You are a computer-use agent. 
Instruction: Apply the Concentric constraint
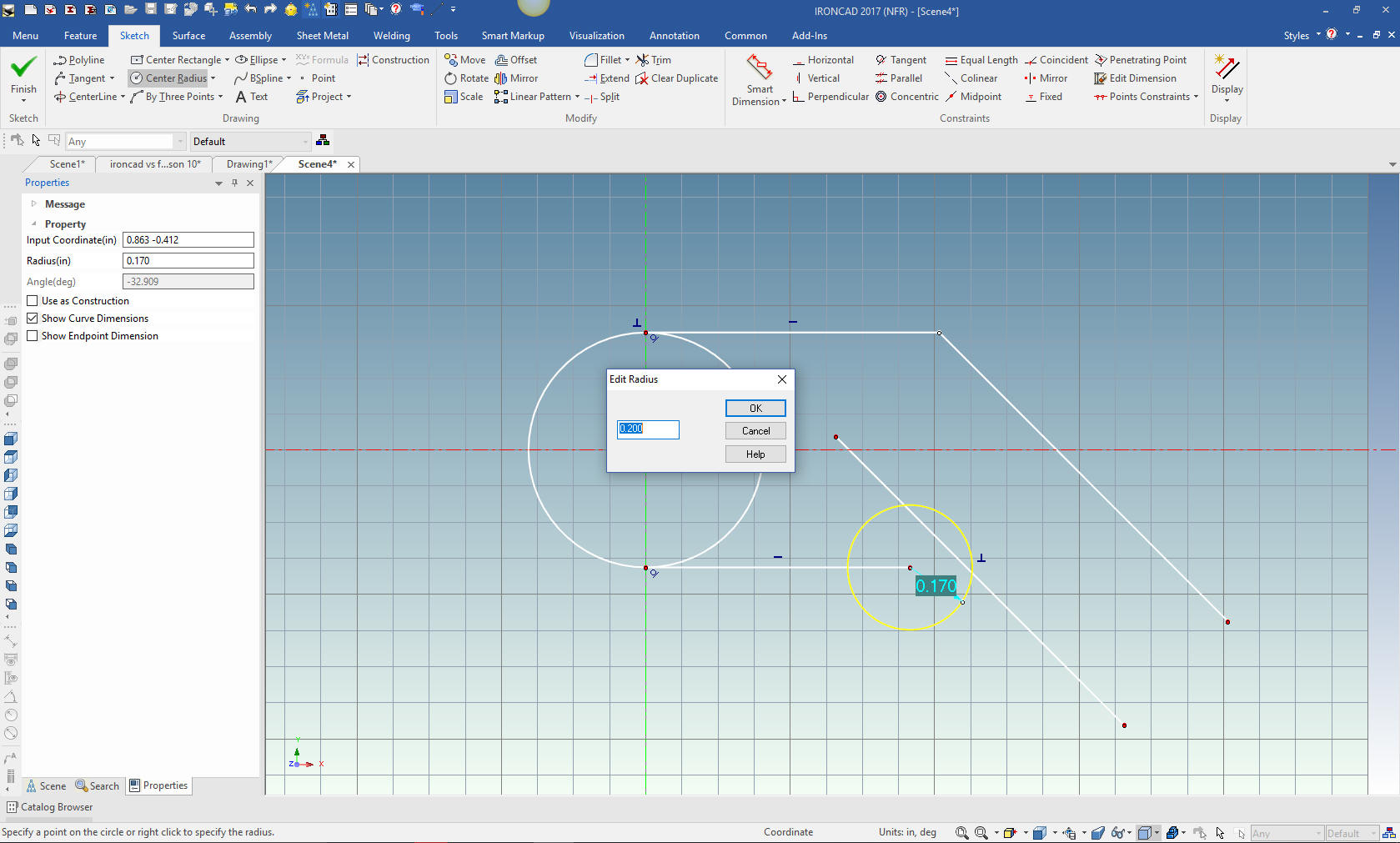[x=907, y=97]
